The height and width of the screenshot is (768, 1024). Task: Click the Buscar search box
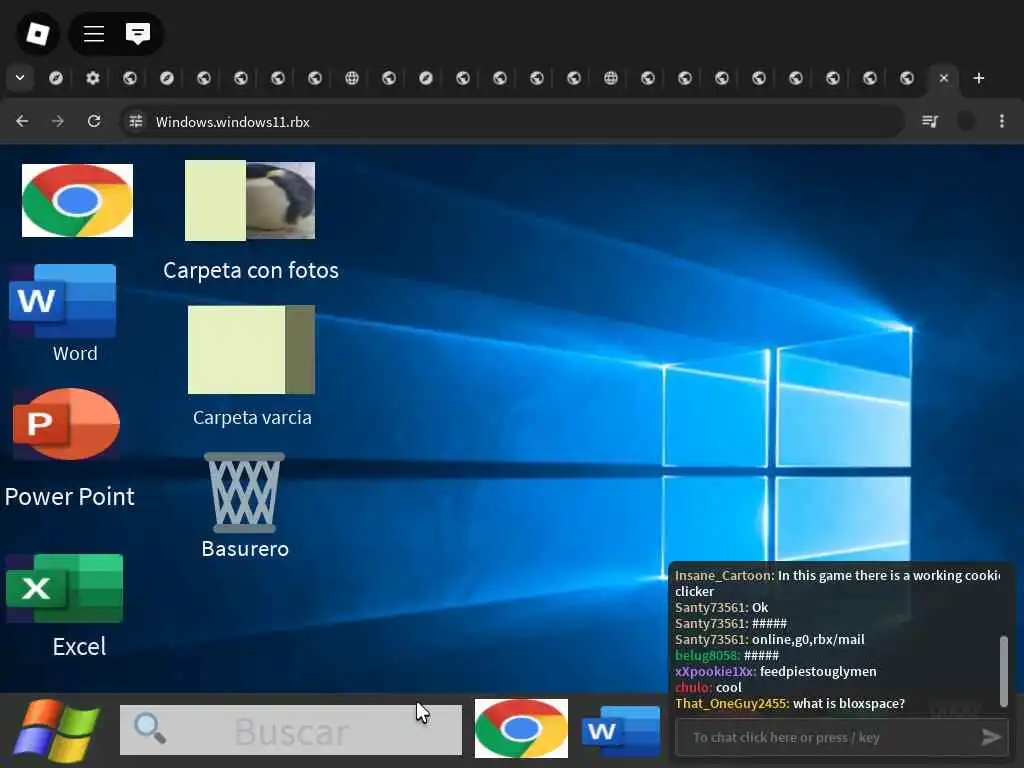(x=291, y=730)
